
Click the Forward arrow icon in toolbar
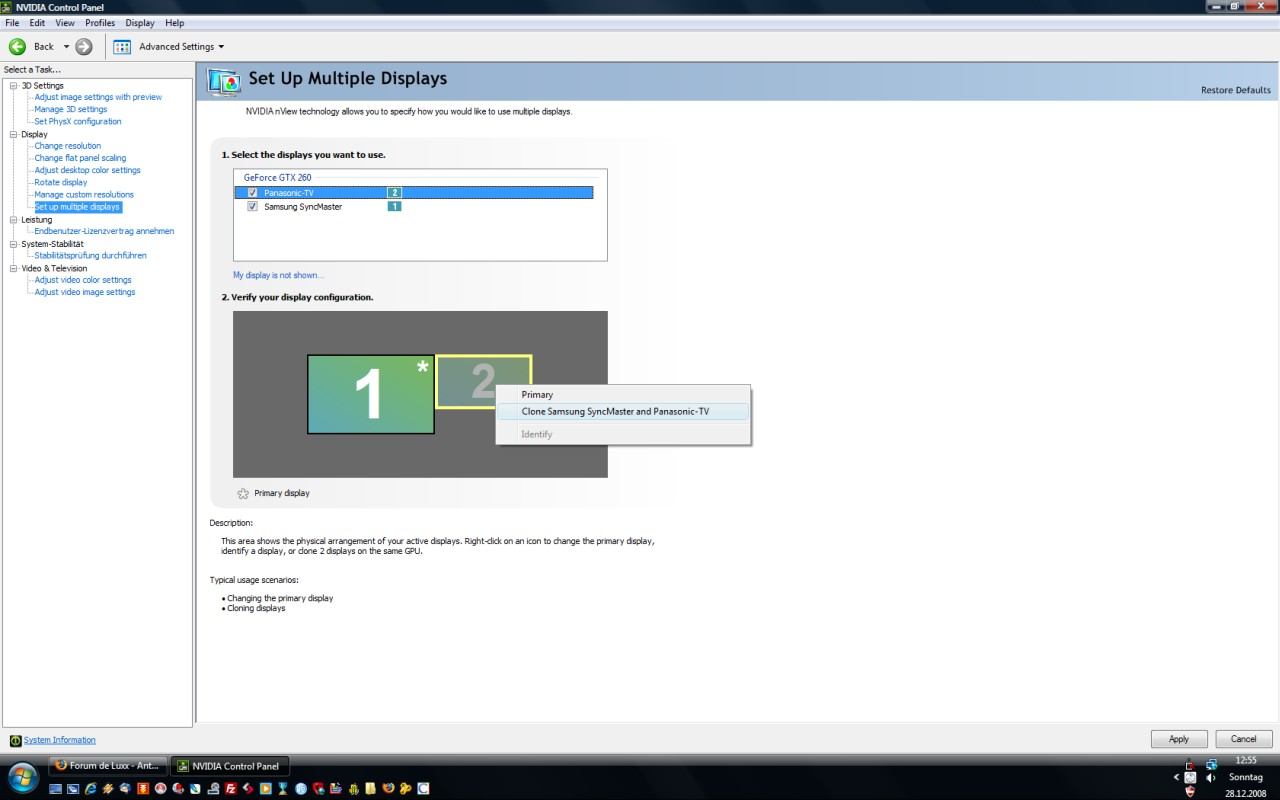click(x=84, y=46)
